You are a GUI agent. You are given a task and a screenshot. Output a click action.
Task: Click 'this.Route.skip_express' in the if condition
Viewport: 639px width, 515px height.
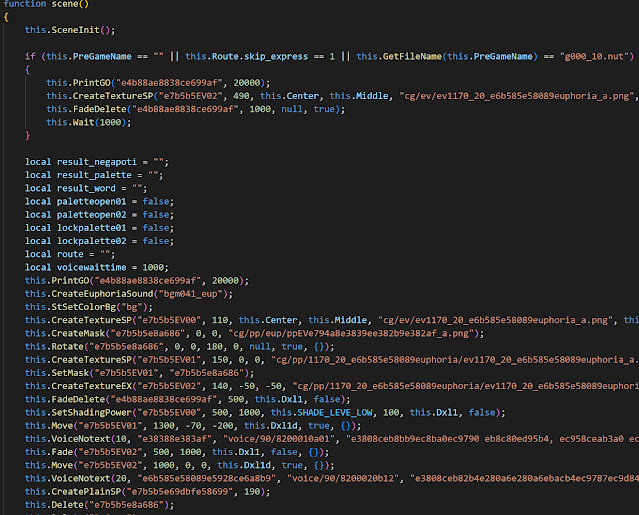(x=247, y=56)
